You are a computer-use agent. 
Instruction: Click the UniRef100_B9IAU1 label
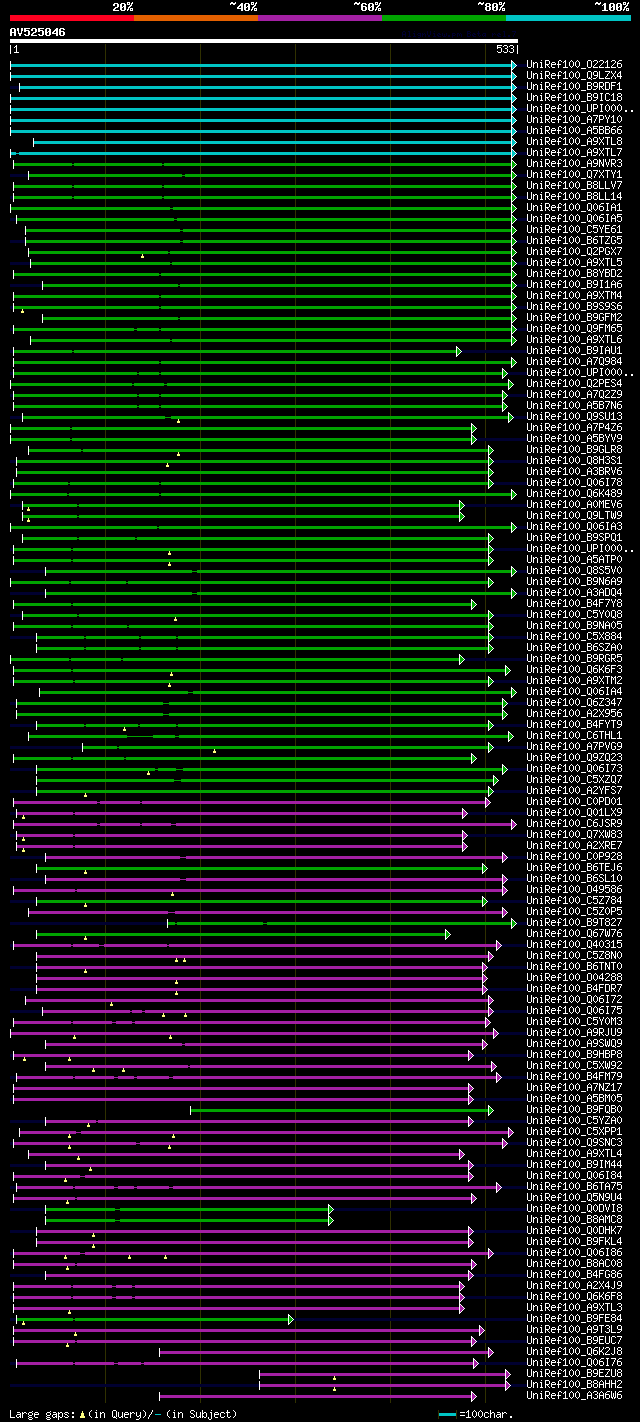coord(574,350)
